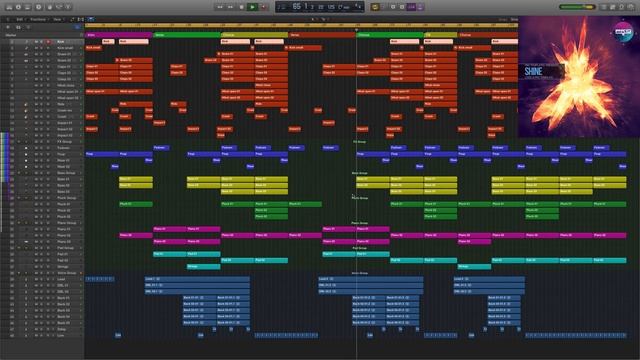Toggle the purple Metronome button
This screenshot has width=640, height=360.
(420, 7)
